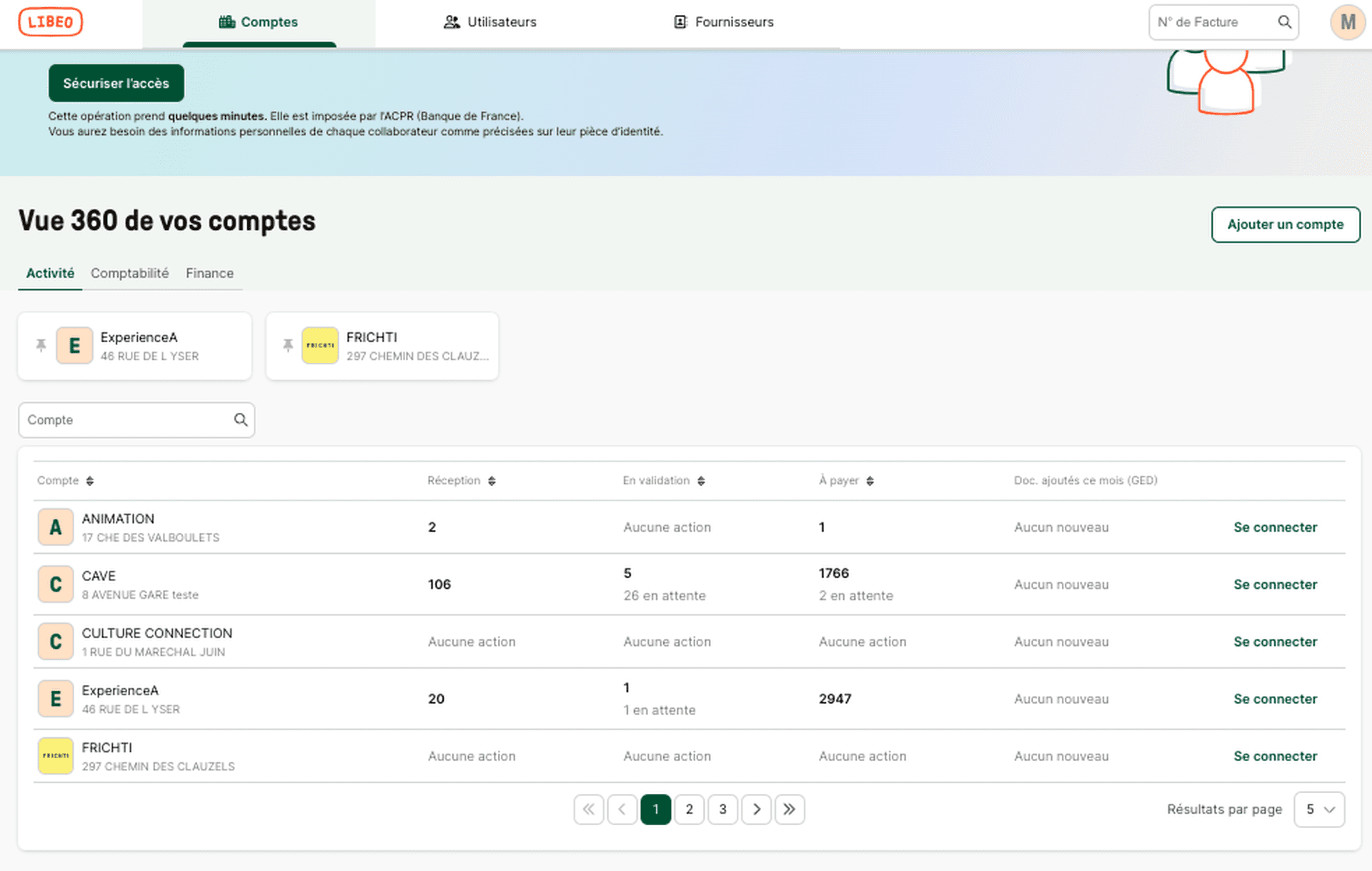The image size is (1372, 871).
Task: Sort table by À payer column
Action: click(870, 481)
